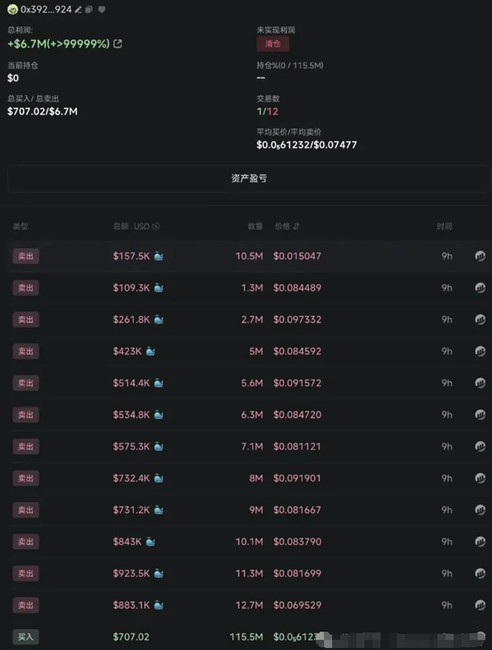Click the 类型 column header
The image size is (492, 650).
pyautogui.click(x=20, y=226)
